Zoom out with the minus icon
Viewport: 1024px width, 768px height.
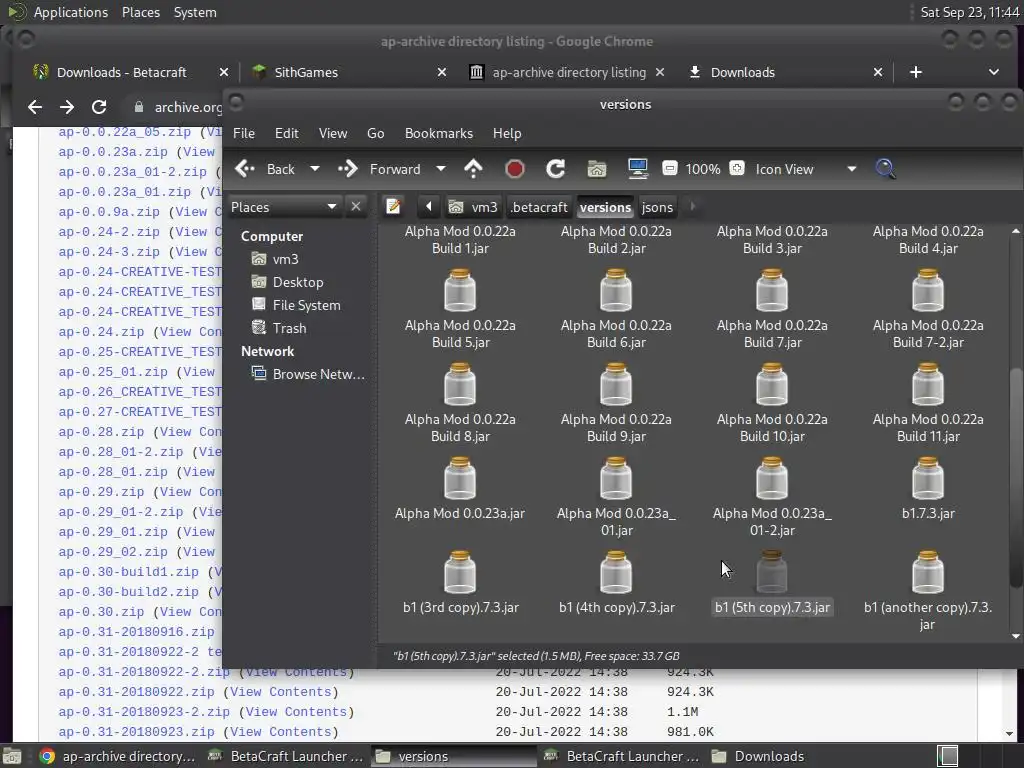tap(669, 168)
